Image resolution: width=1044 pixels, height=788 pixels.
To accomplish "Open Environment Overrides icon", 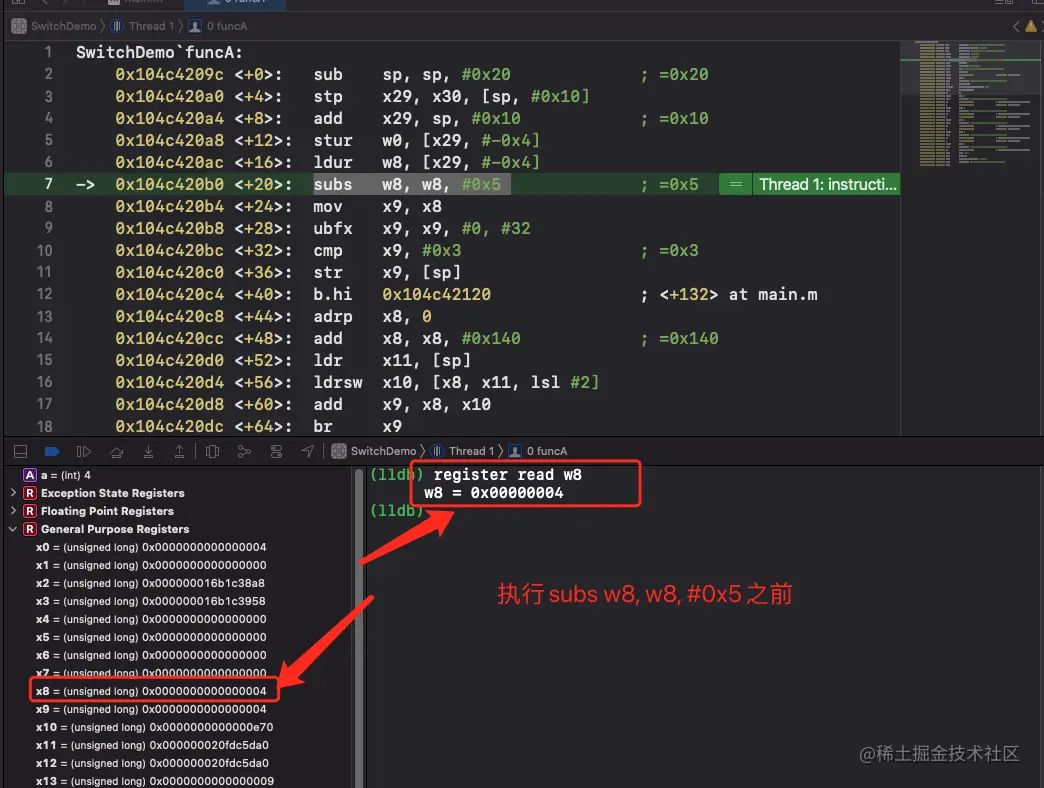I will pos(276,452).
